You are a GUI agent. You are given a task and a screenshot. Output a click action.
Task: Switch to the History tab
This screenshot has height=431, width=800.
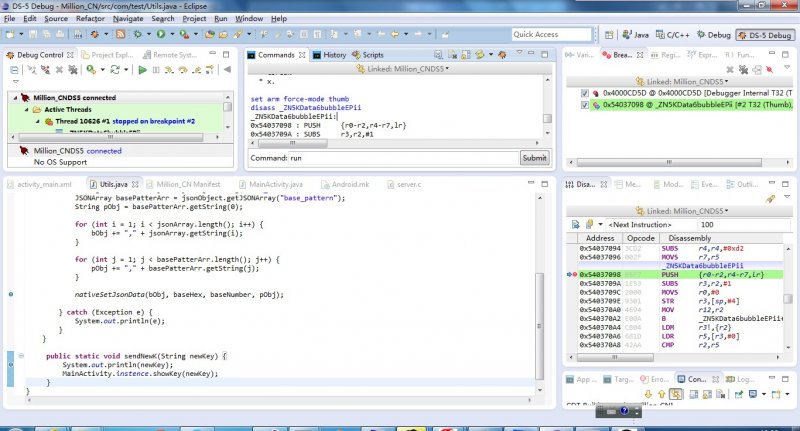[334, 54]
